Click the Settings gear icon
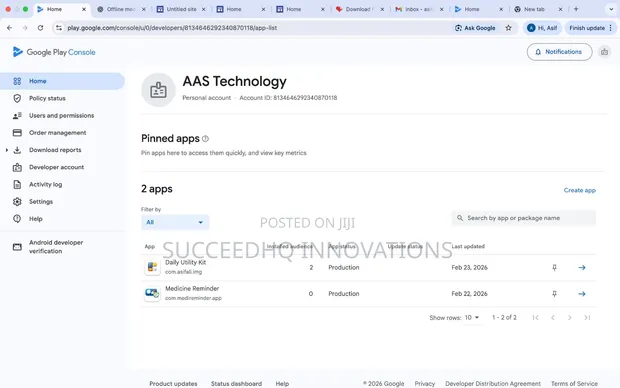620x388 pixels. (17, 202)
